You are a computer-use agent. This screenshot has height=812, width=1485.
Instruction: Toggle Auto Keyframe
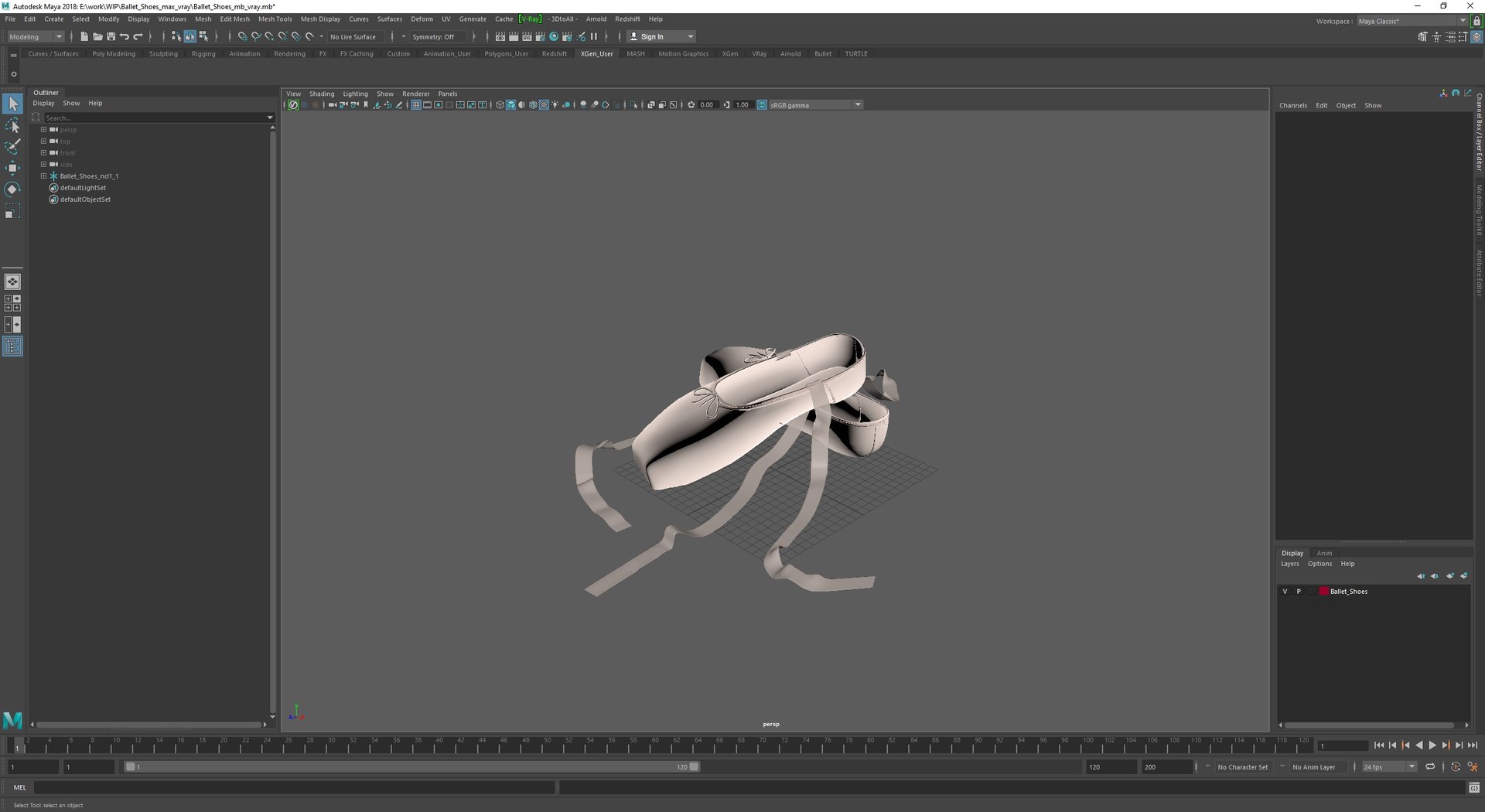pos(1456,766)
